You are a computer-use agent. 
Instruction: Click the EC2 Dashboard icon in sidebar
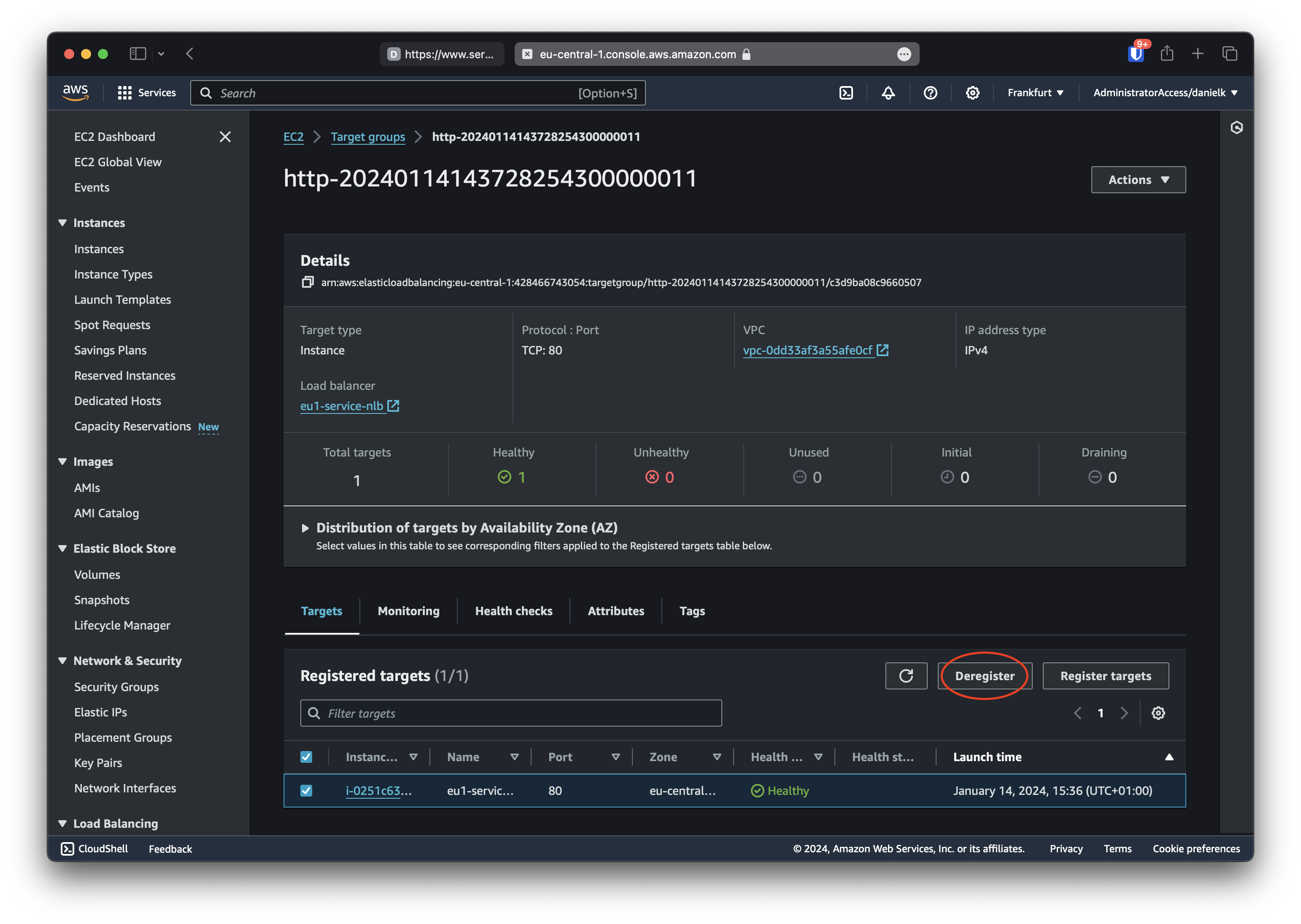113,135
